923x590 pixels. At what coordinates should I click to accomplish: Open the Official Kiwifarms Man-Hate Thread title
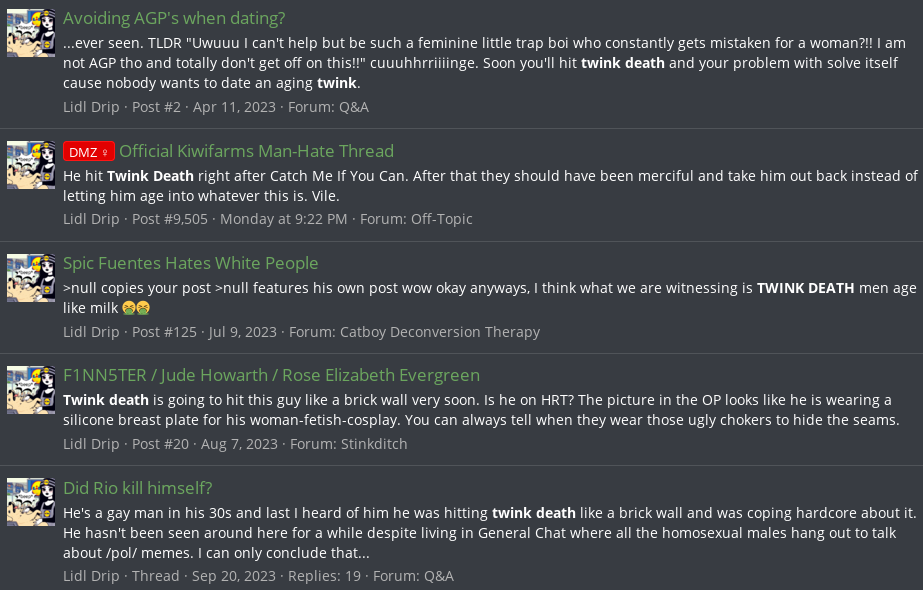tap(256, 151)
